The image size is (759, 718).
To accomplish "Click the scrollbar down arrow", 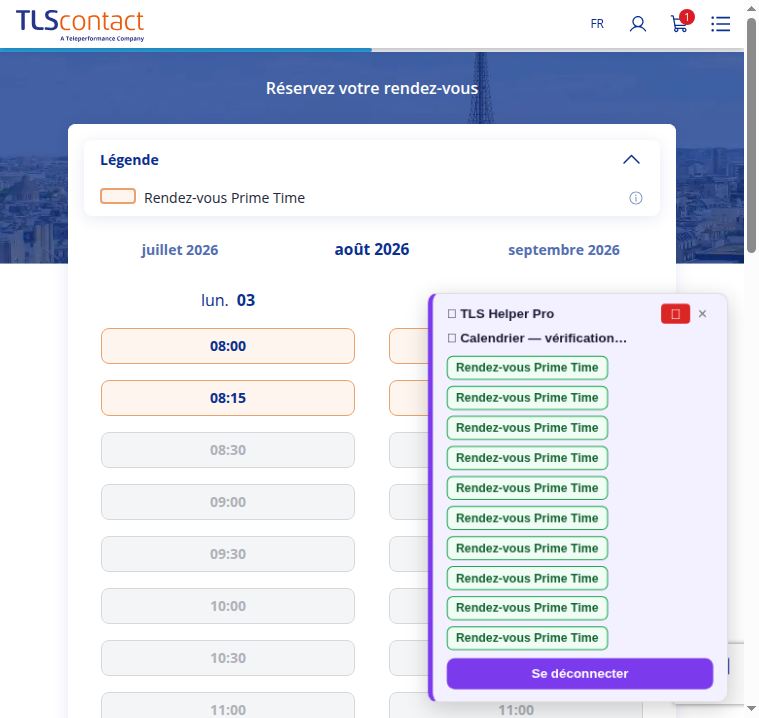I will point(751,709).
